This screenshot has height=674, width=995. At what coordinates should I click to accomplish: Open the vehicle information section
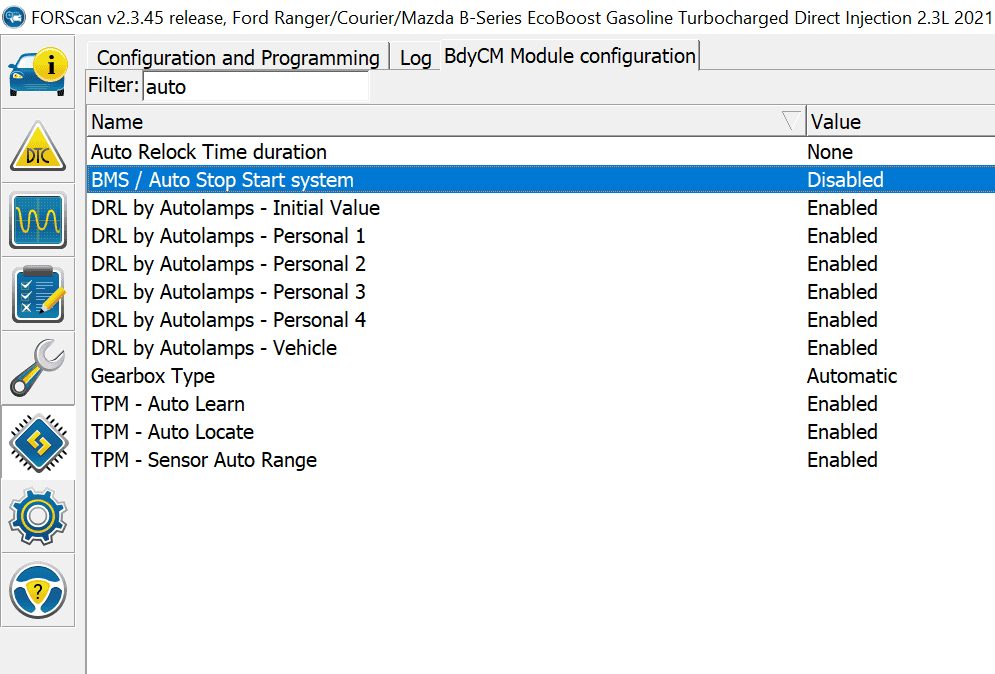coord(38,73)
